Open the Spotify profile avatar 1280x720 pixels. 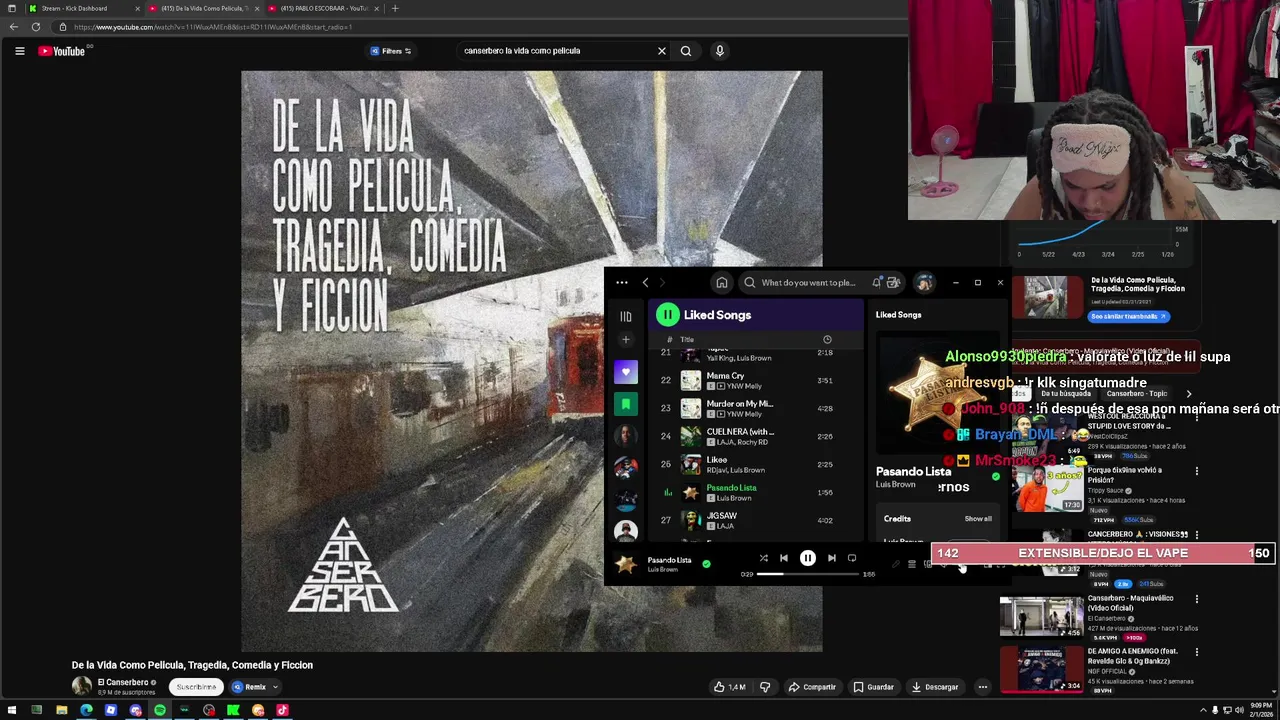click(924, 283)
